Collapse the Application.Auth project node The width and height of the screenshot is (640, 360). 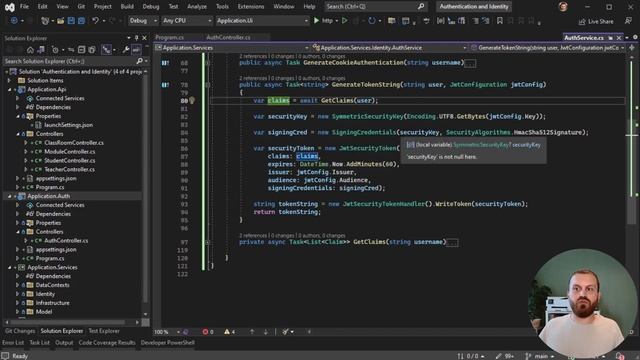[10, 196]
